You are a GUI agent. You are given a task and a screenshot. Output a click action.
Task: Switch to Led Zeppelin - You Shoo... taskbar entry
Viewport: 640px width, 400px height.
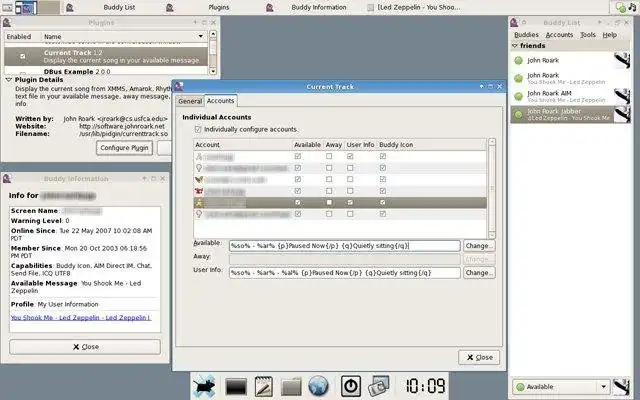[413, 7]
